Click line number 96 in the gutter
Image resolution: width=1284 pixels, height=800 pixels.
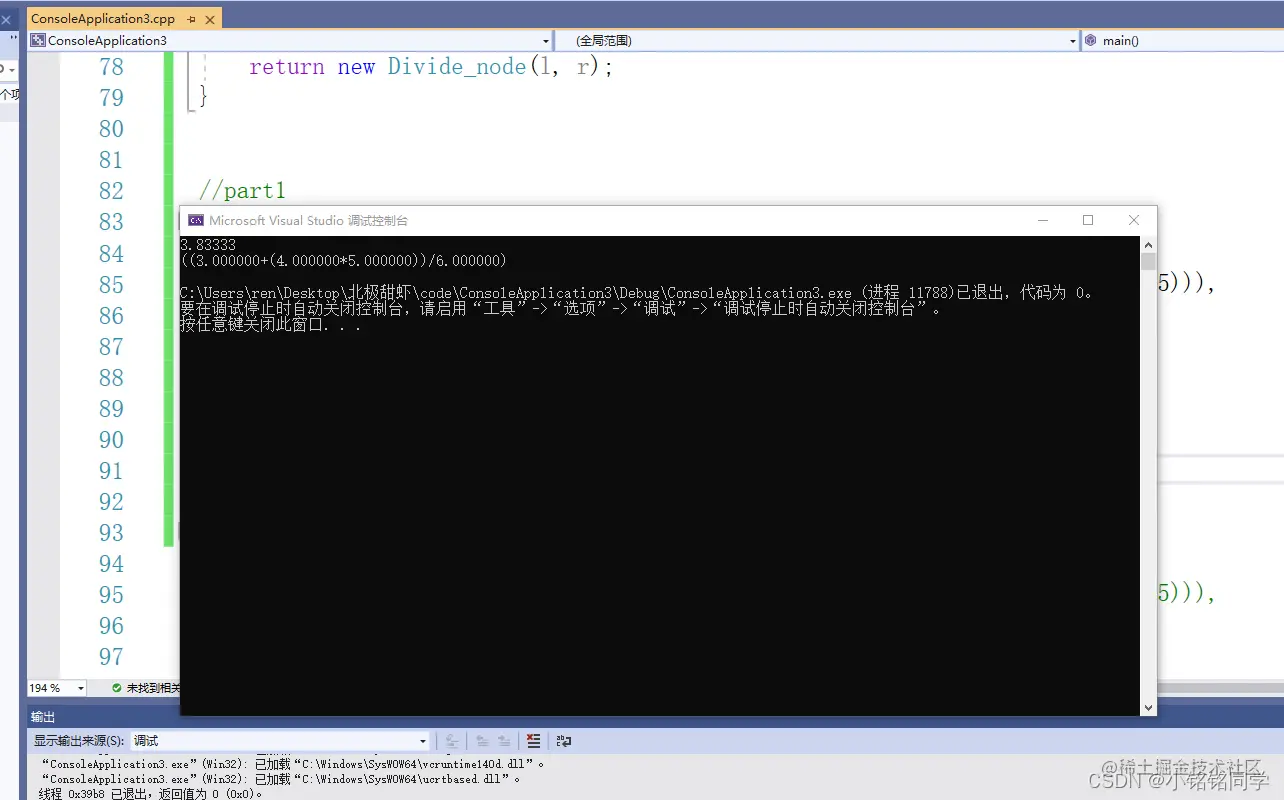pos(111,626)
